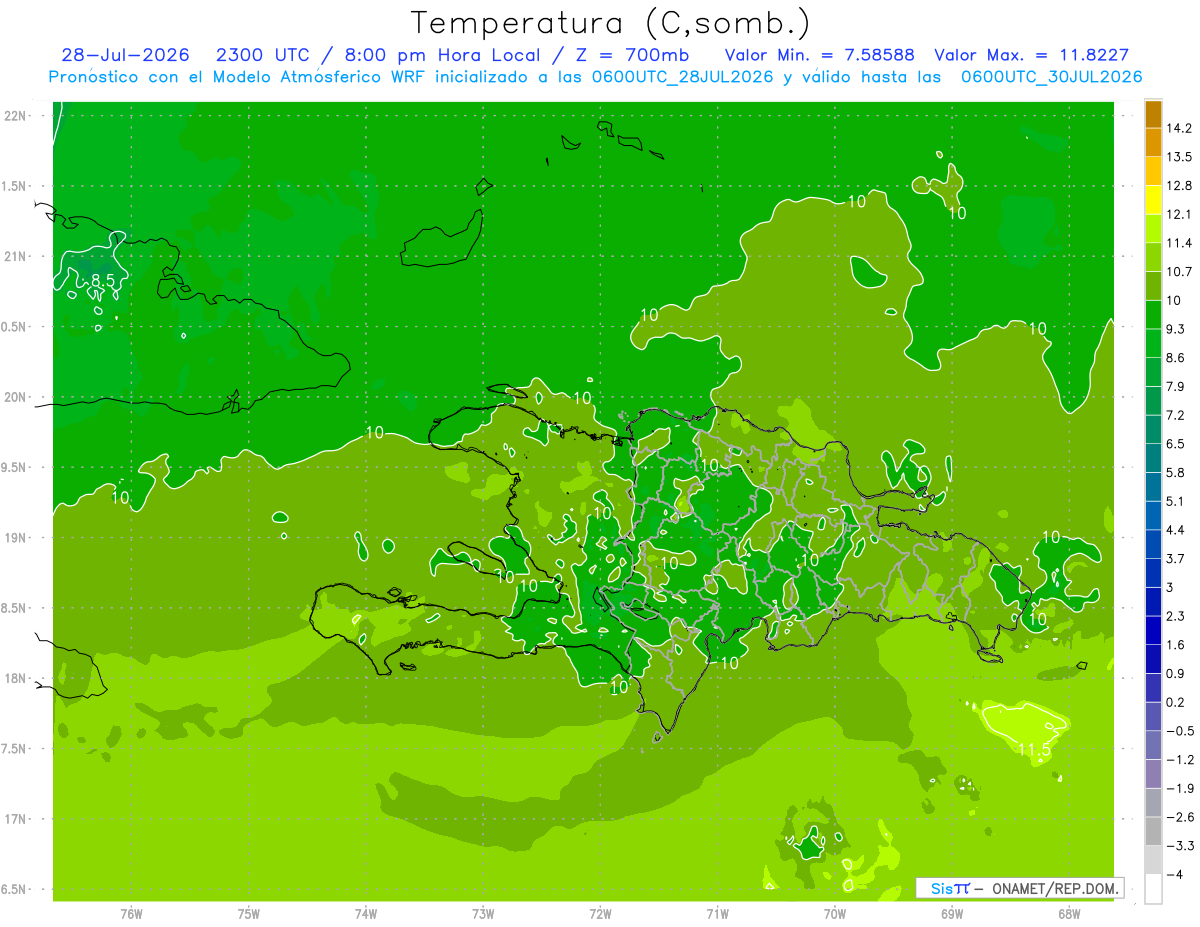Select the "28-Jul-2026" forecast date text
The height and width of the screenshot is (927, 1200).
point(125,55)
